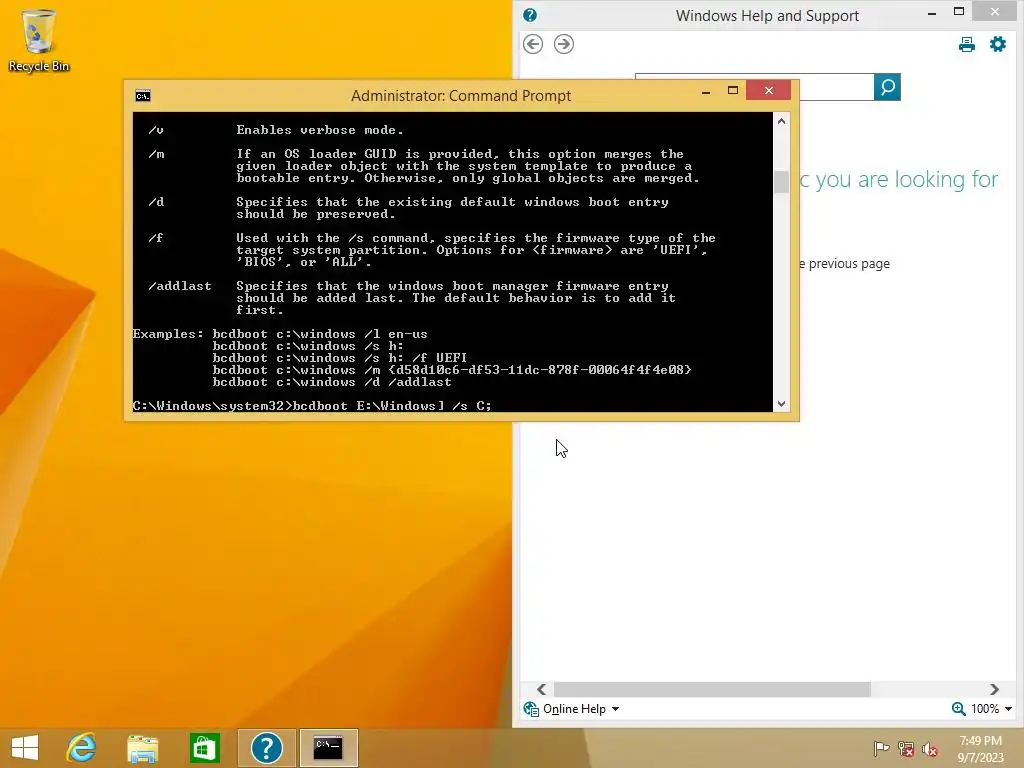This screenshot has height=768, width=1024.
Task: Open Action Center flag in the tray
Action: click(x=881, y=748)
